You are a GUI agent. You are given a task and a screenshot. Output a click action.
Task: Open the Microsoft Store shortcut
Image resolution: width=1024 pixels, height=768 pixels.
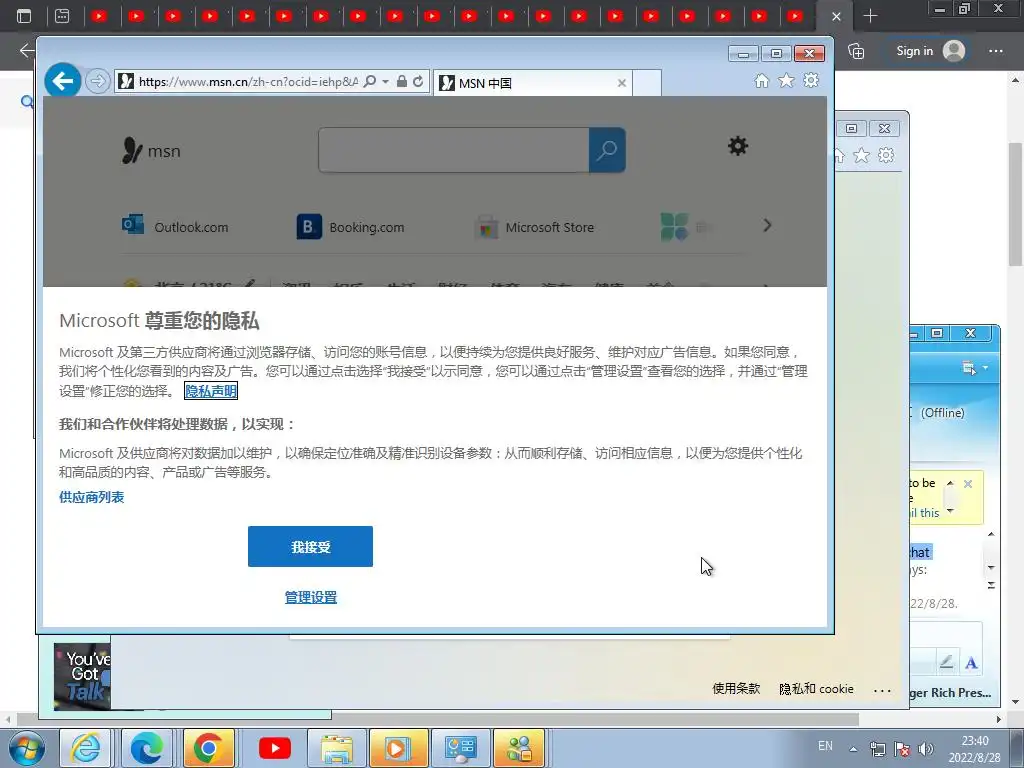point(534,227)
